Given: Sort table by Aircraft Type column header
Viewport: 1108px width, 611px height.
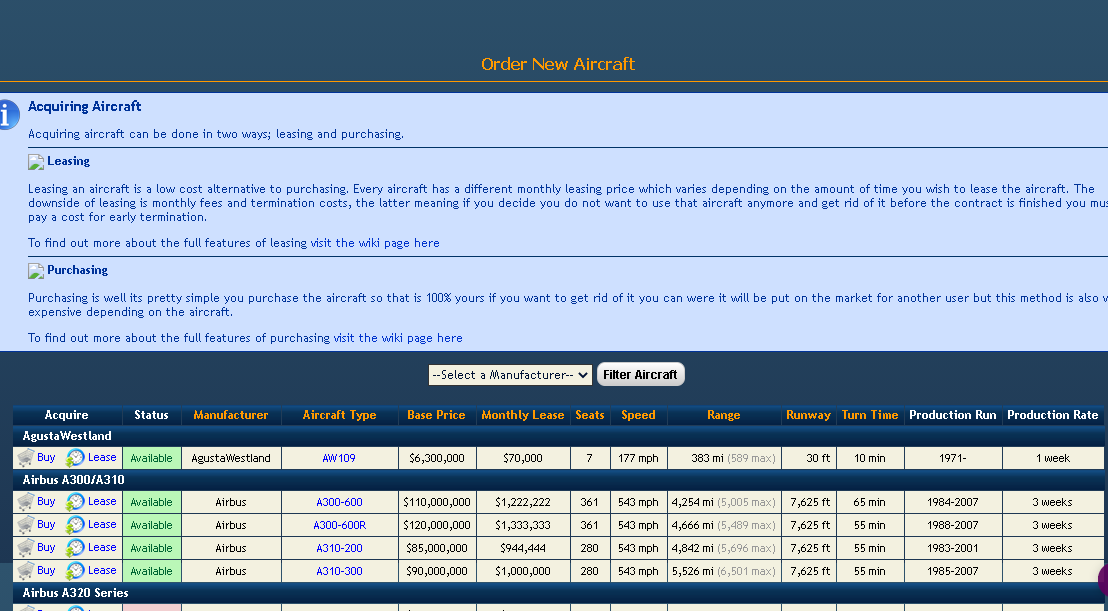Looking at the screenshot, I should click(339, 415).
